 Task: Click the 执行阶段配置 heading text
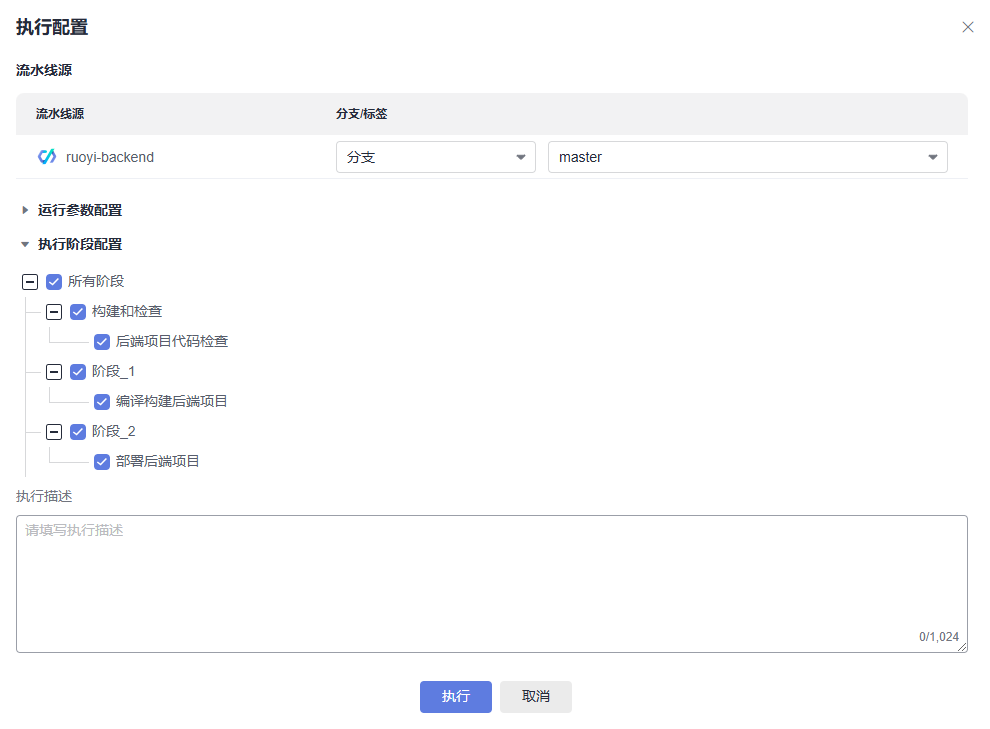(x=80, y=244)
